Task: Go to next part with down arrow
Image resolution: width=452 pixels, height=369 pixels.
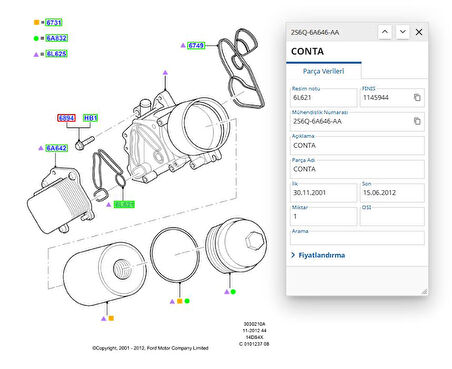Action: (403, 32)
